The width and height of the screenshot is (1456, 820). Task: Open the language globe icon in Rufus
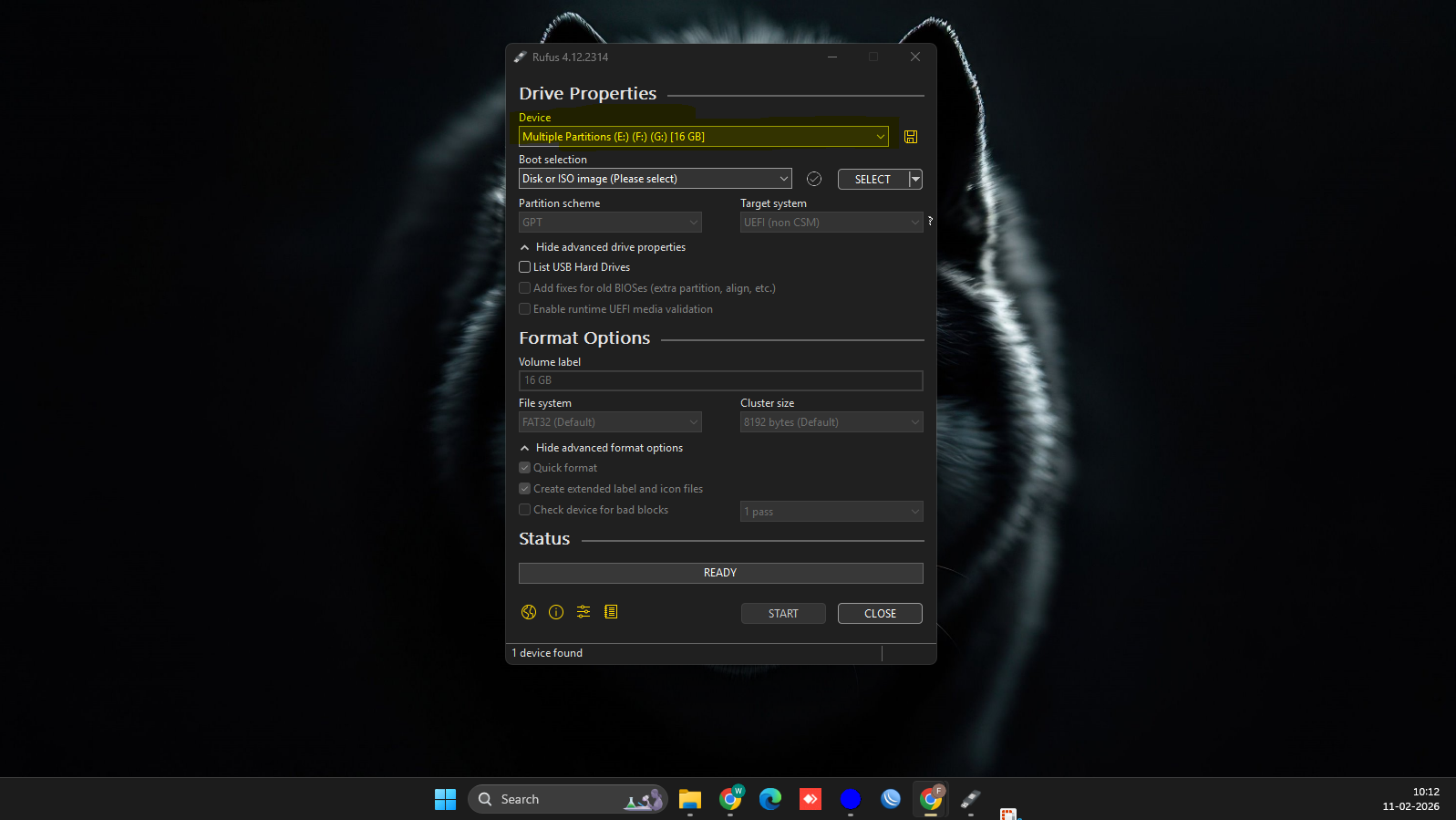[x=529, y=612]
